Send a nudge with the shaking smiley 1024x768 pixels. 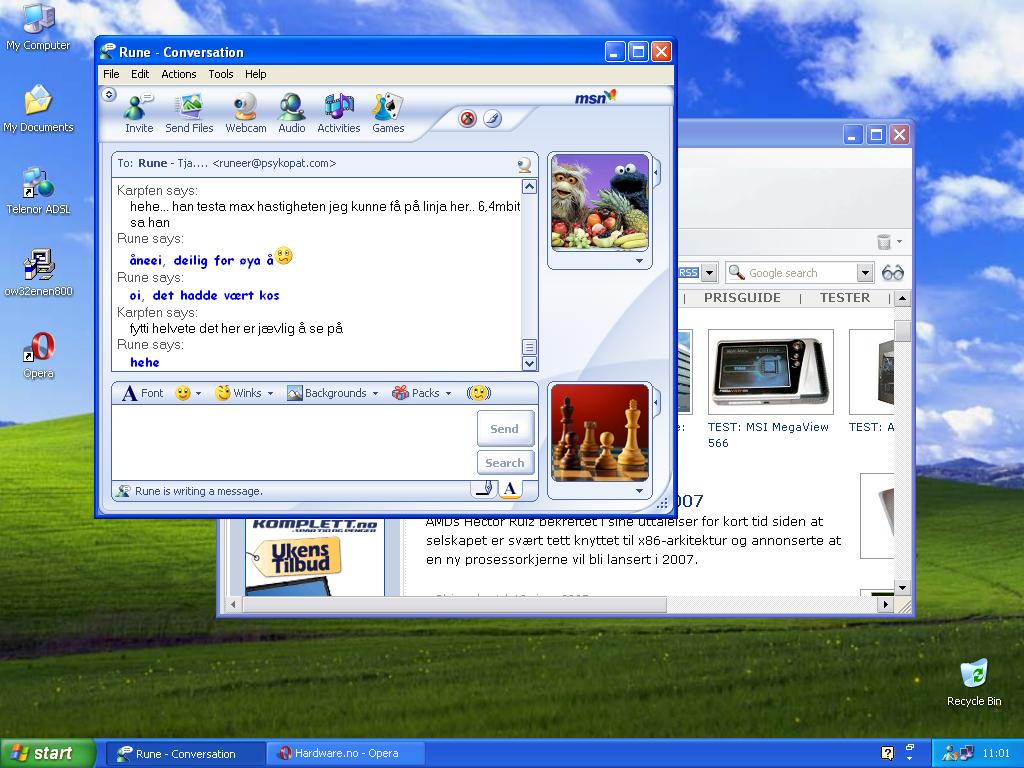479,393
